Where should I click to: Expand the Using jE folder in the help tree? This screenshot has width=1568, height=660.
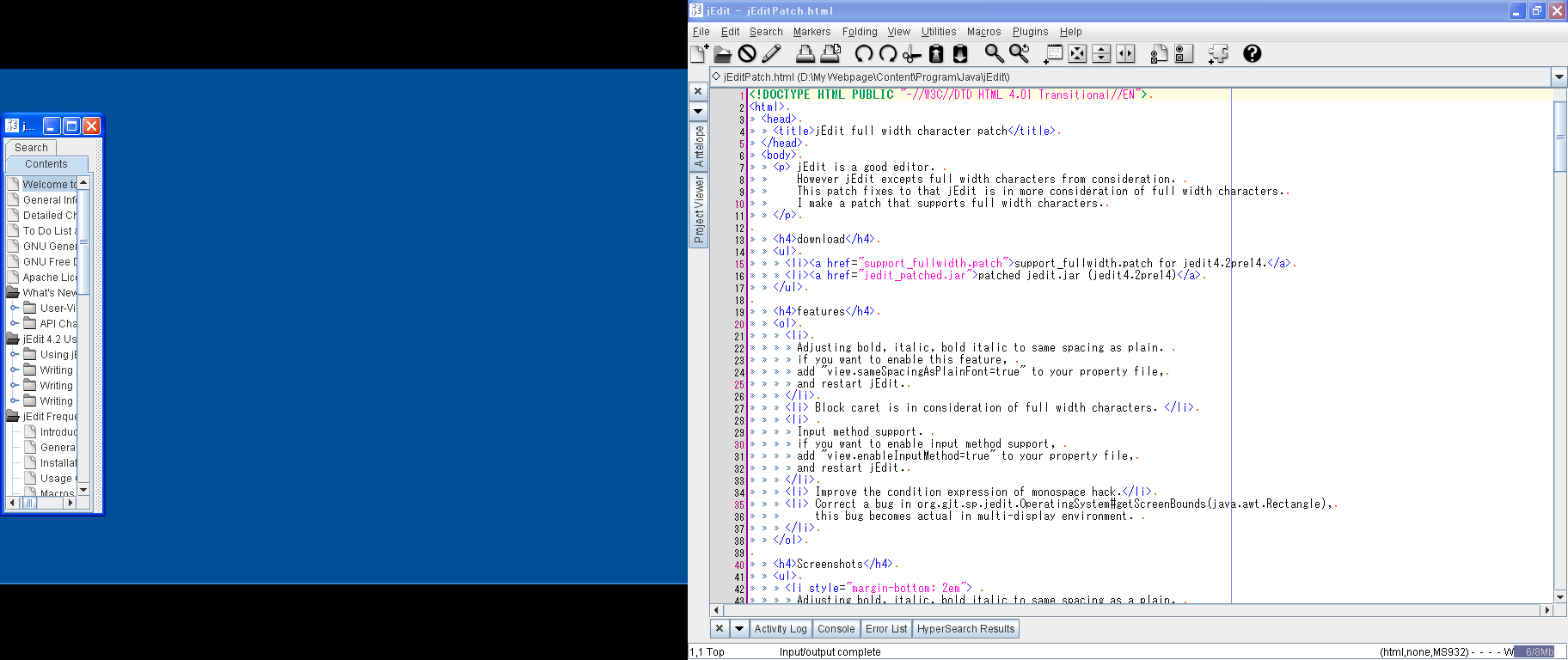[x=15, y=354]
